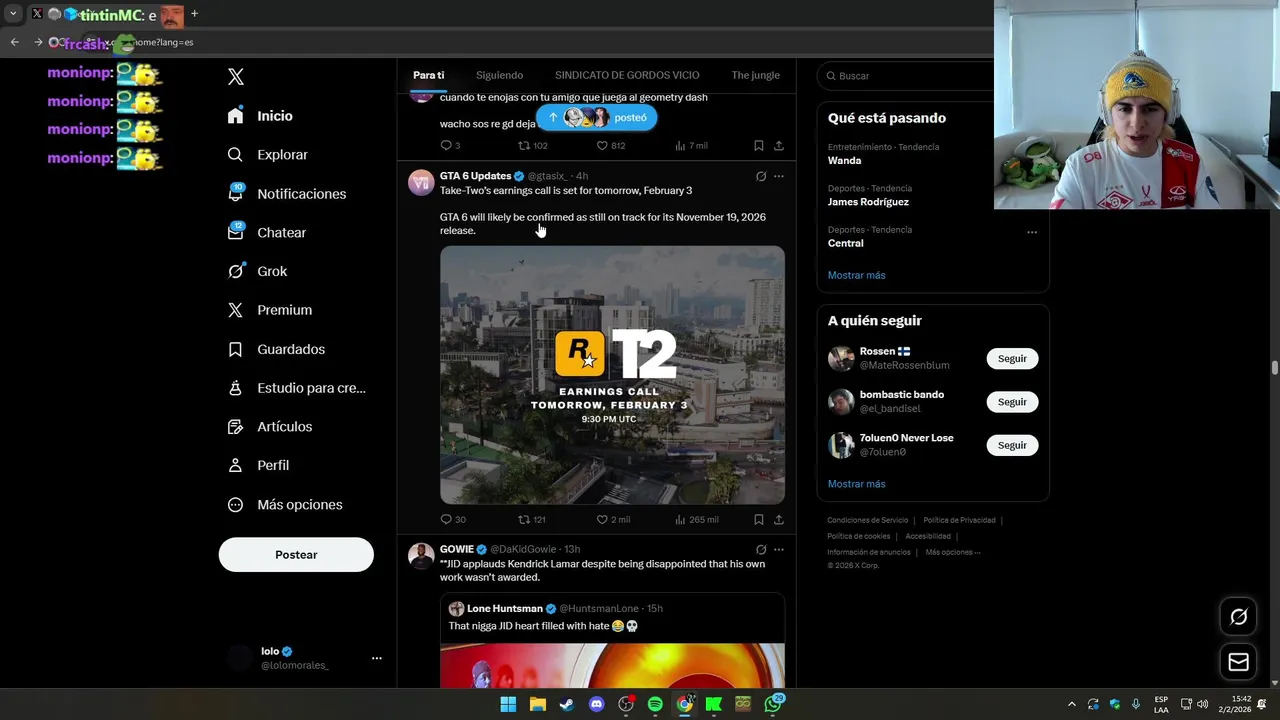Open Grok from the sidebar

coord(257,271)
